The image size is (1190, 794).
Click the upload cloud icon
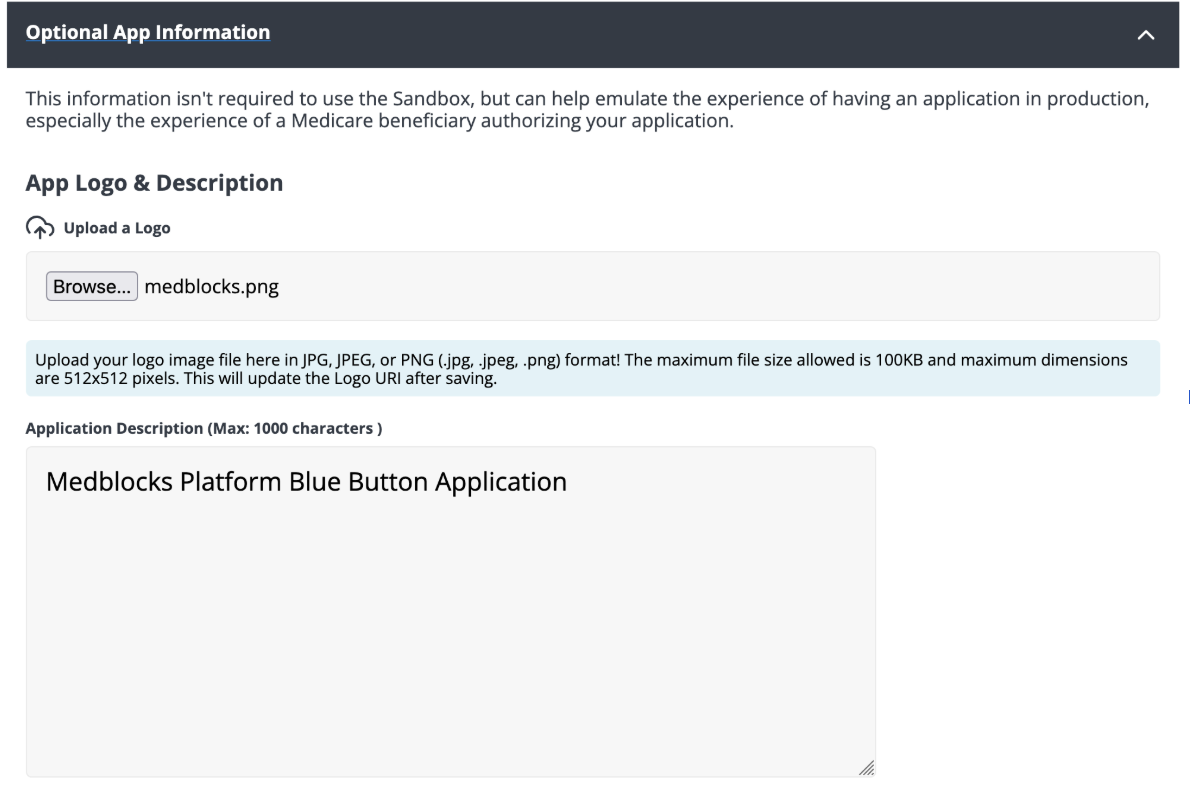(40, 228)
